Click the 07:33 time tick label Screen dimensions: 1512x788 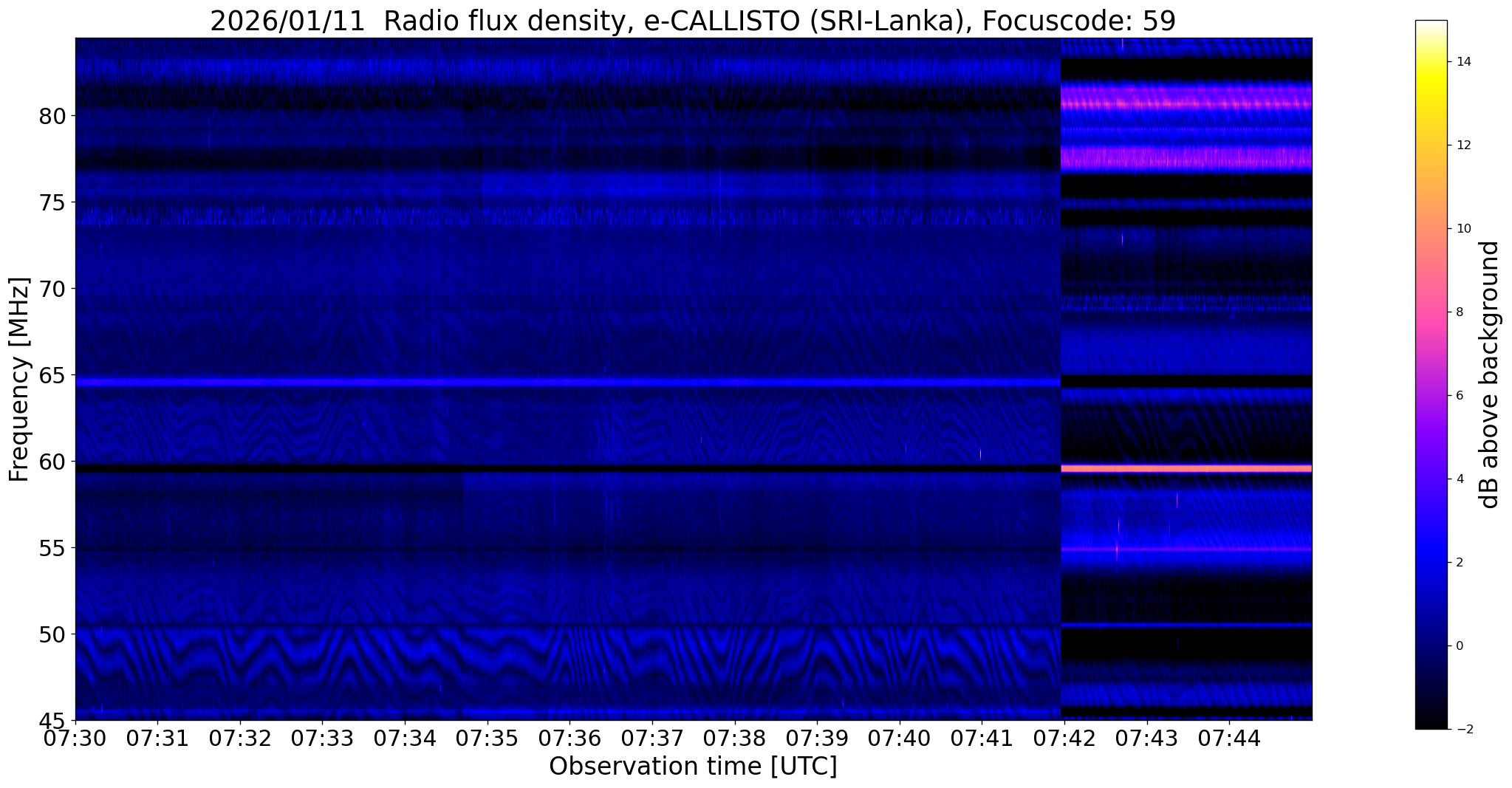tap(322, 738)
